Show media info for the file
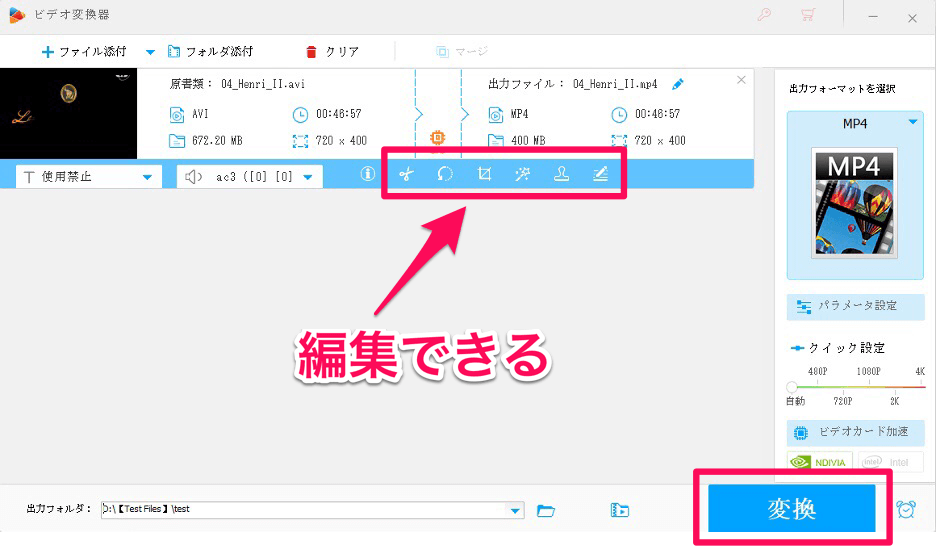The height and width of the screenshot is (546, 936). pos(367,174)
